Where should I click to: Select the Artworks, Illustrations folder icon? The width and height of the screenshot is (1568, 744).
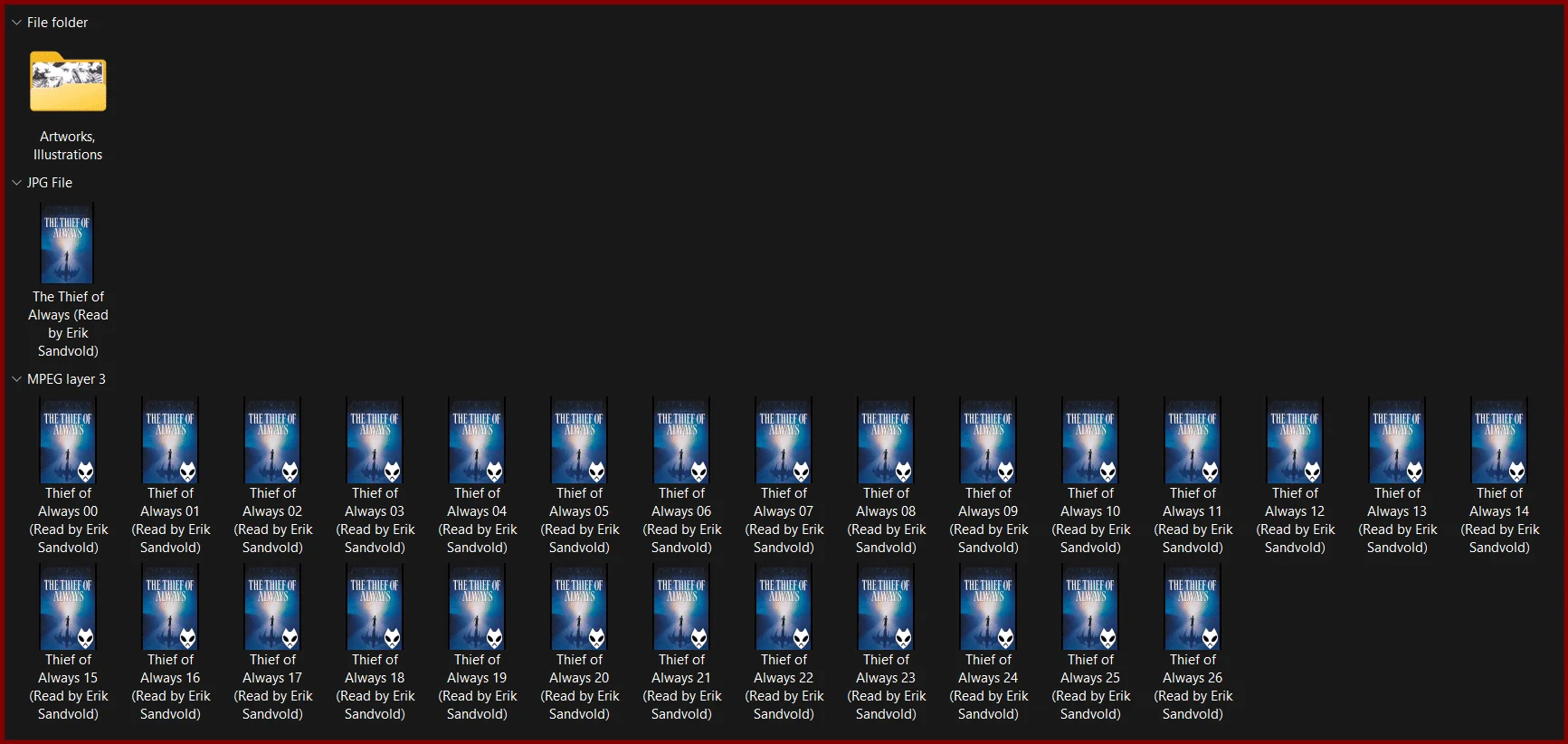tap(68, 81)
